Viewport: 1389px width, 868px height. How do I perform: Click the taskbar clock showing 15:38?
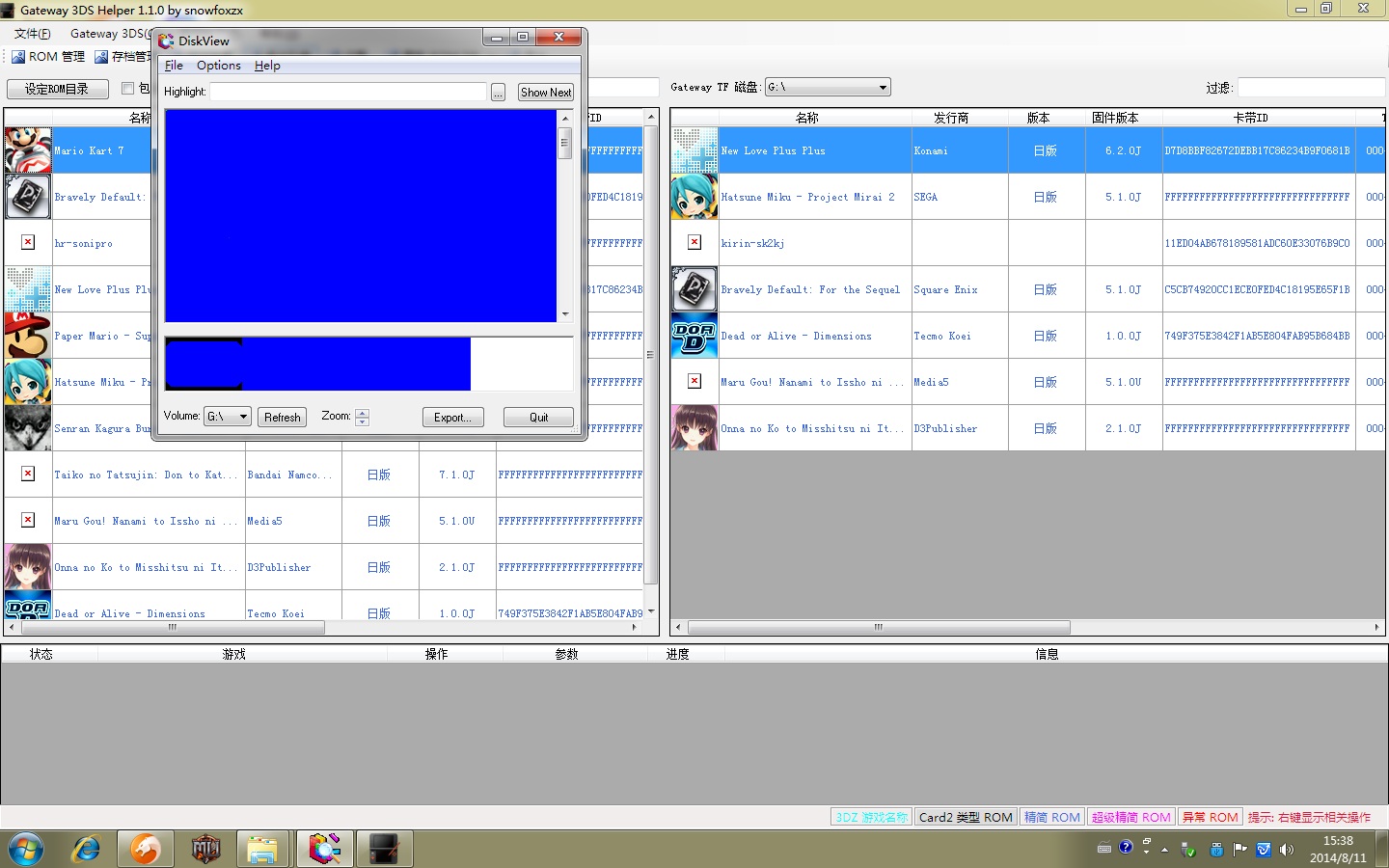coord(1338,849)
